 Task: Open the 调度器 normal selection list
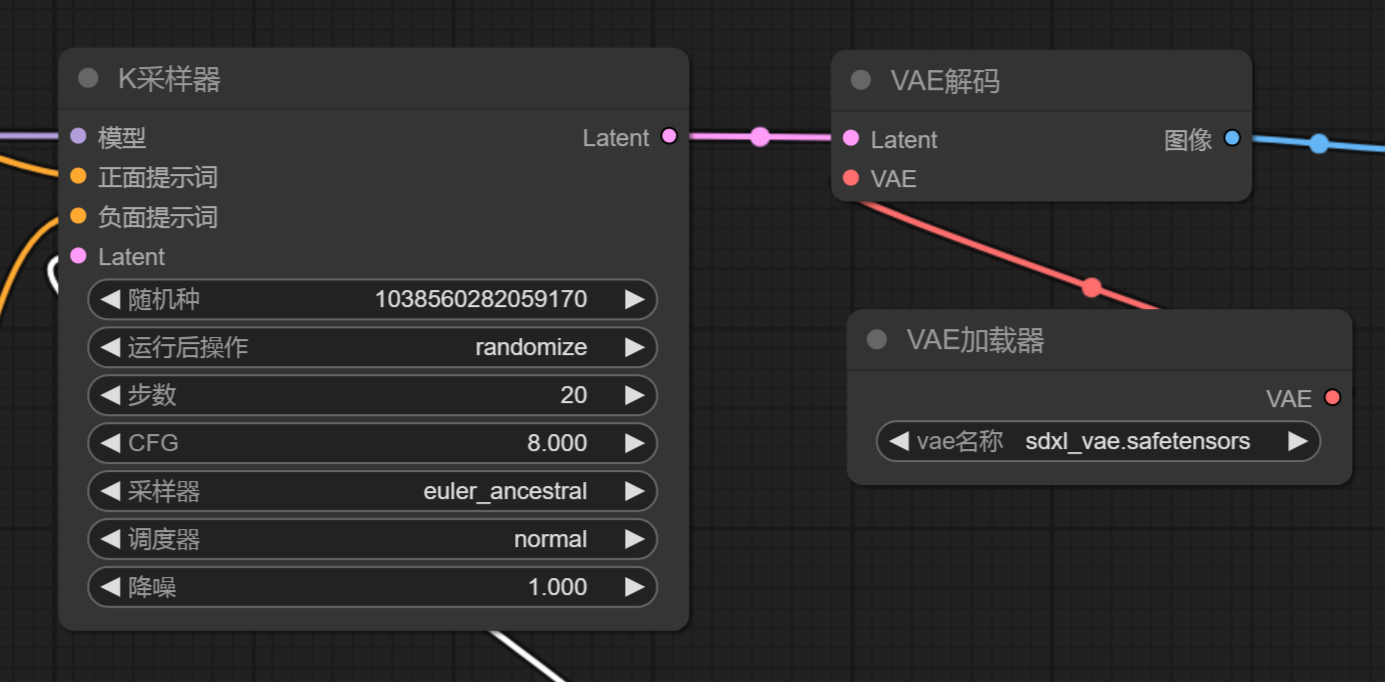coord(373,539)
